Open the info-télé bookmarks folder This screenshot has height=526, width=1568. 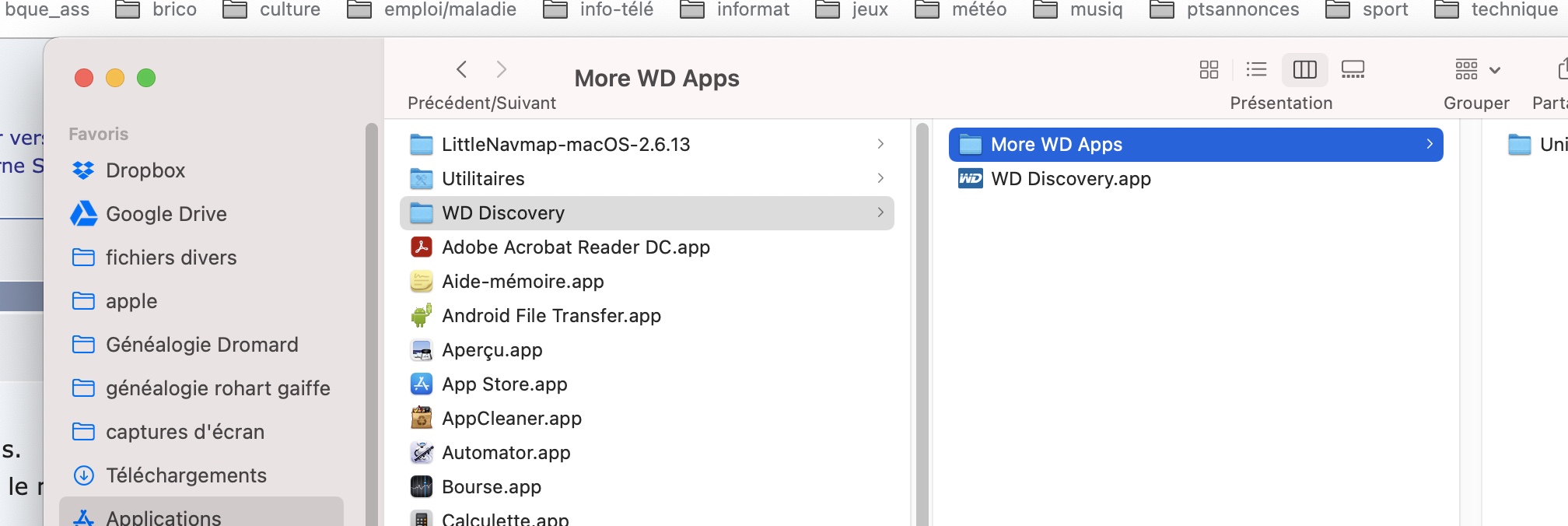pyautogui.click(x=598, y=9)
